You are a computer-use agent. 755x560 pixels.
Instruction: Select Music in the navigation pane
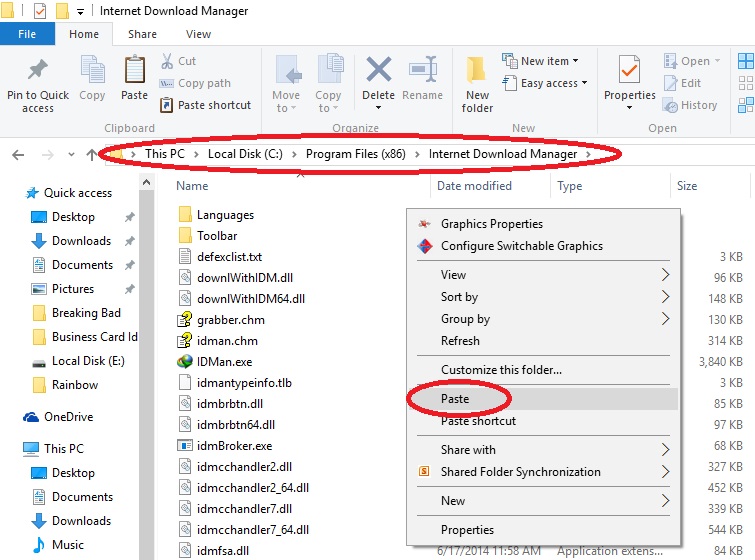[x=58, y=545]
